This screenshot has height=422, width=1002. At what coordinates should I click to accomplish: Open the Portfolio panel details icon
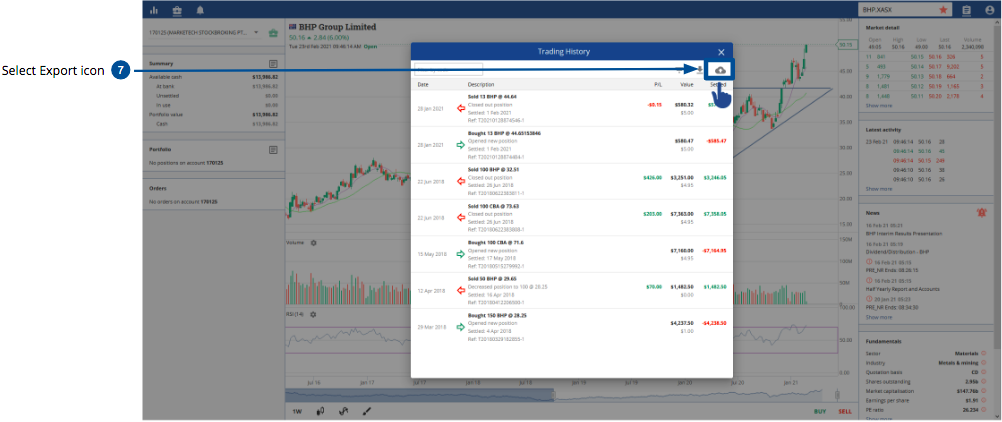click(273, 150)
